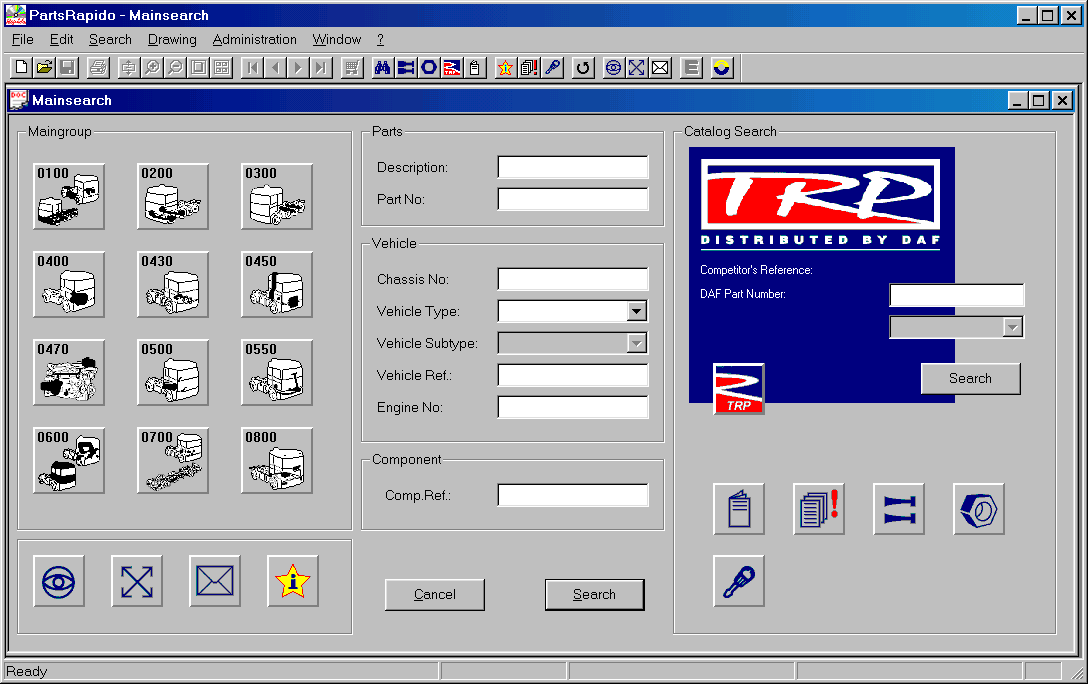
Task: Click the documents with exclamation toolbar icon
Action: pyautogui.click(x=529, y=67)
